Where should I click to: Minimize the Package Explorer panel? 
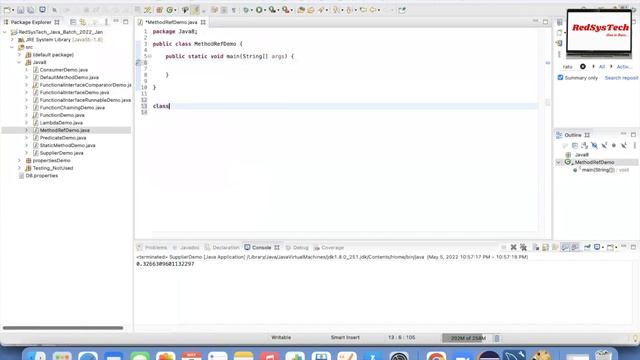116,21
